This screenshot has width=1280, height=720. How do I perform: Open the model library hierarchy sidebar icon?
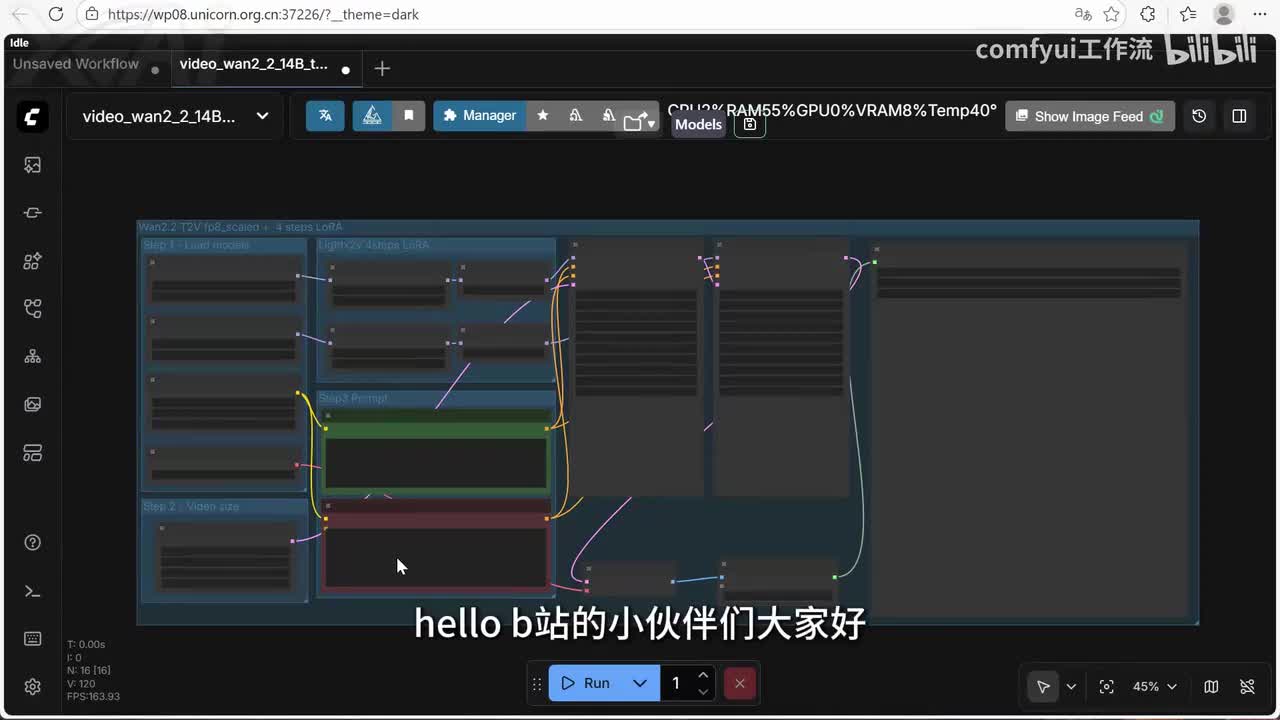tap(32, 357)
